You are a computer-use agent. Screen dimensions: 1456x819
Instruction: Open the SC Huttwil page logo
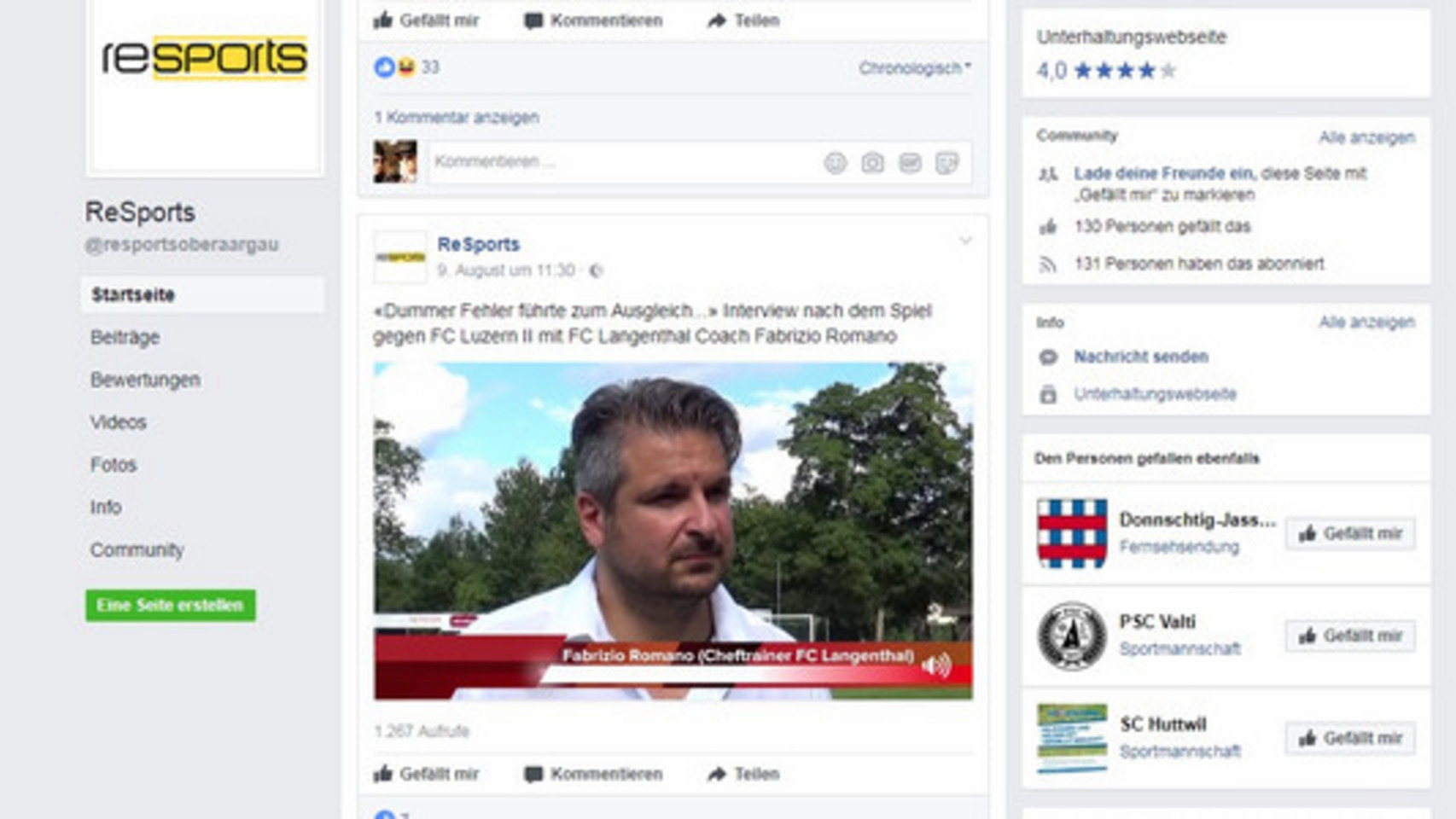pos(1072,738)
